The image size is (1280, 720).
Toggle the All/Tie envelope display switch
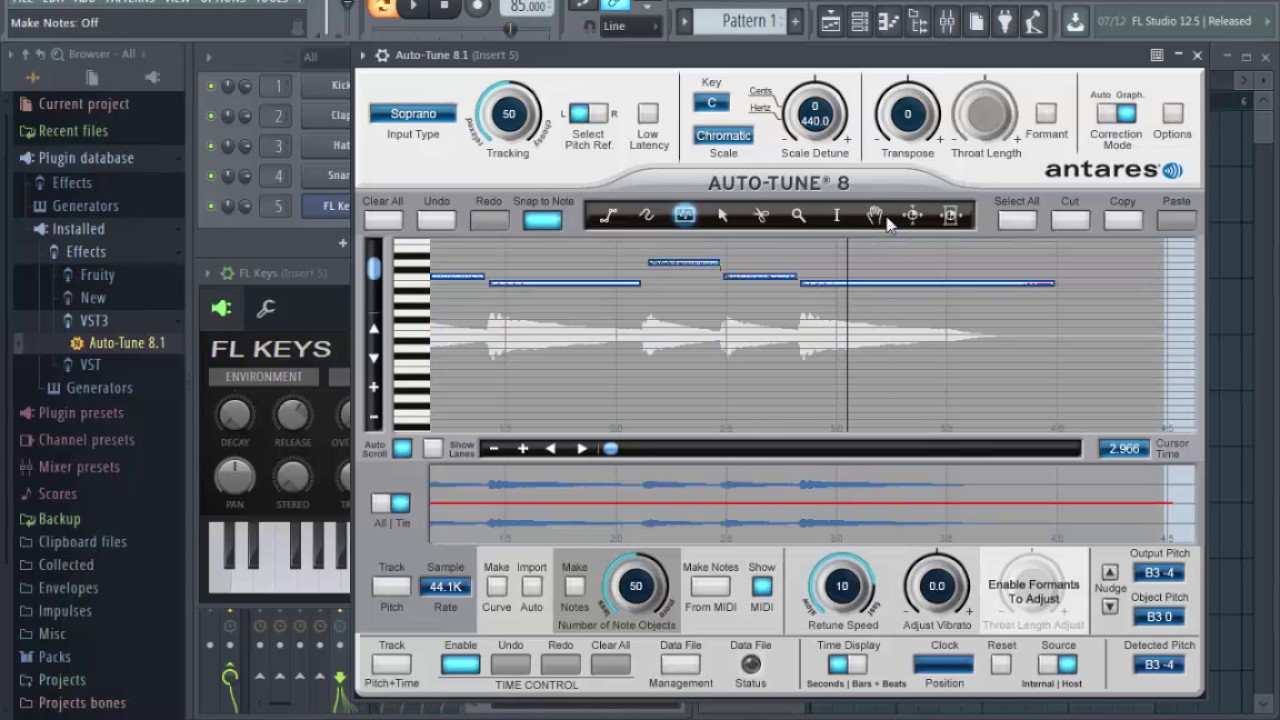(391, 503)
